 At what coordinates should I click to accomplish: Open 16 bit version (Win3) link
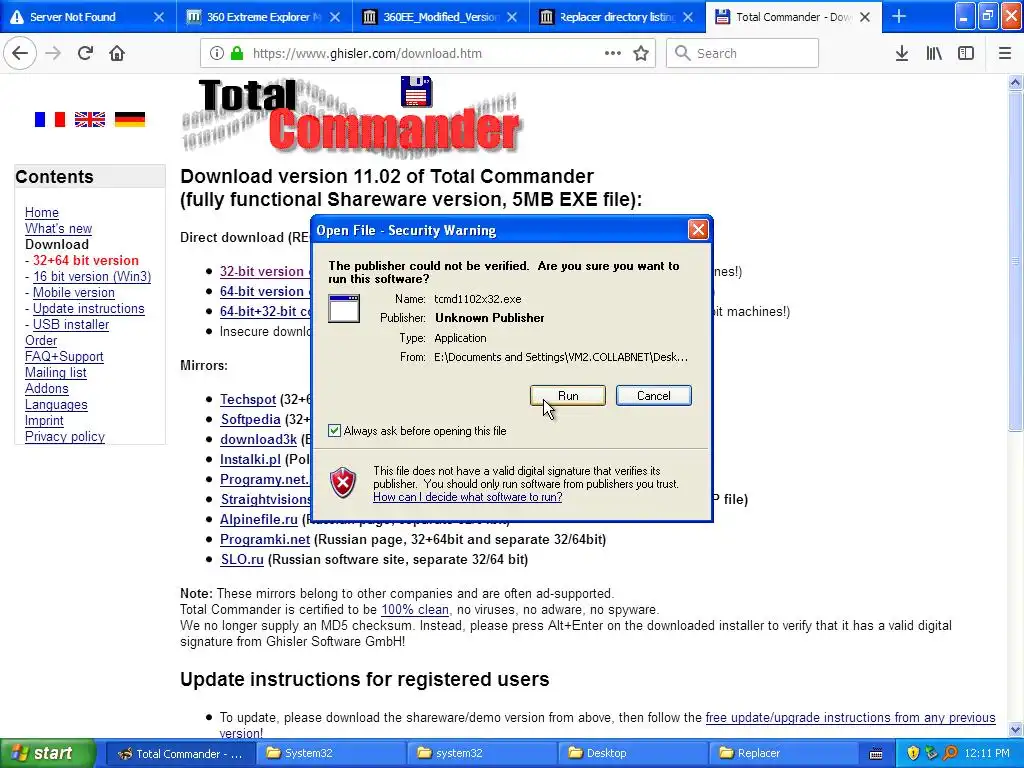pos(92,276)
